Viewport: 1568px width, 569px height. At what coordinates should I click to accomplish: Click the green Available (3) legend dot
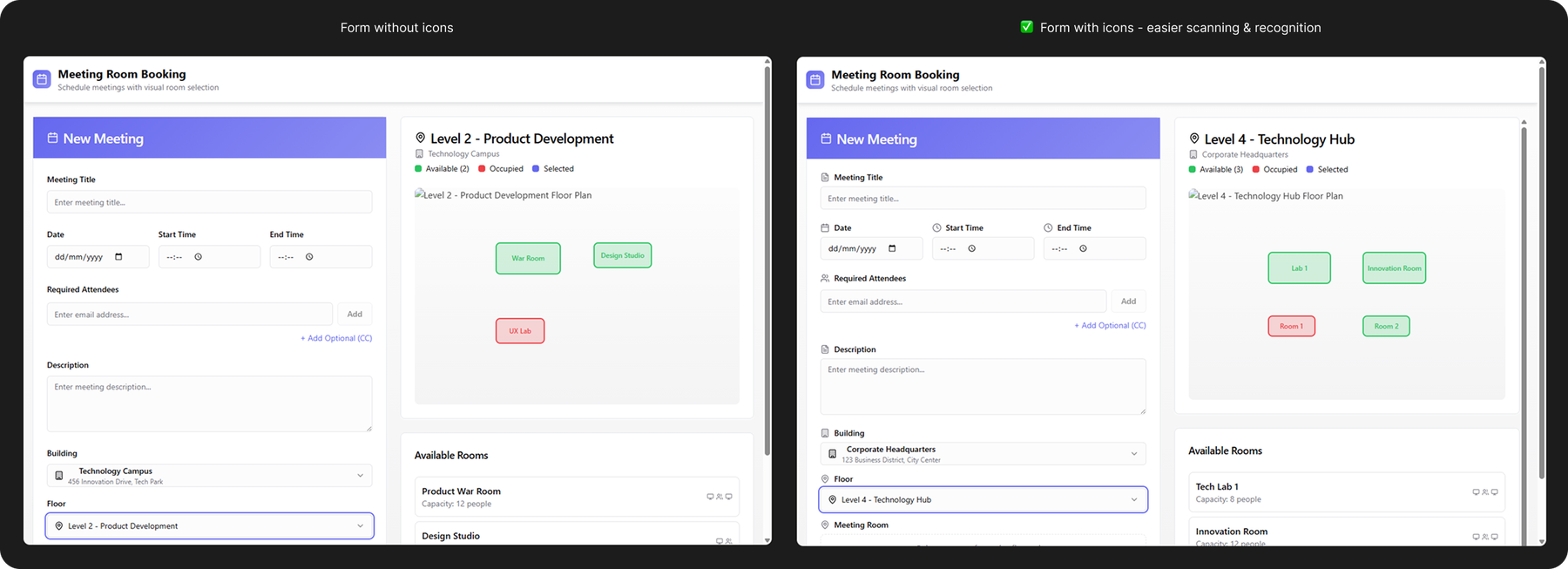tap(1193, 170)
